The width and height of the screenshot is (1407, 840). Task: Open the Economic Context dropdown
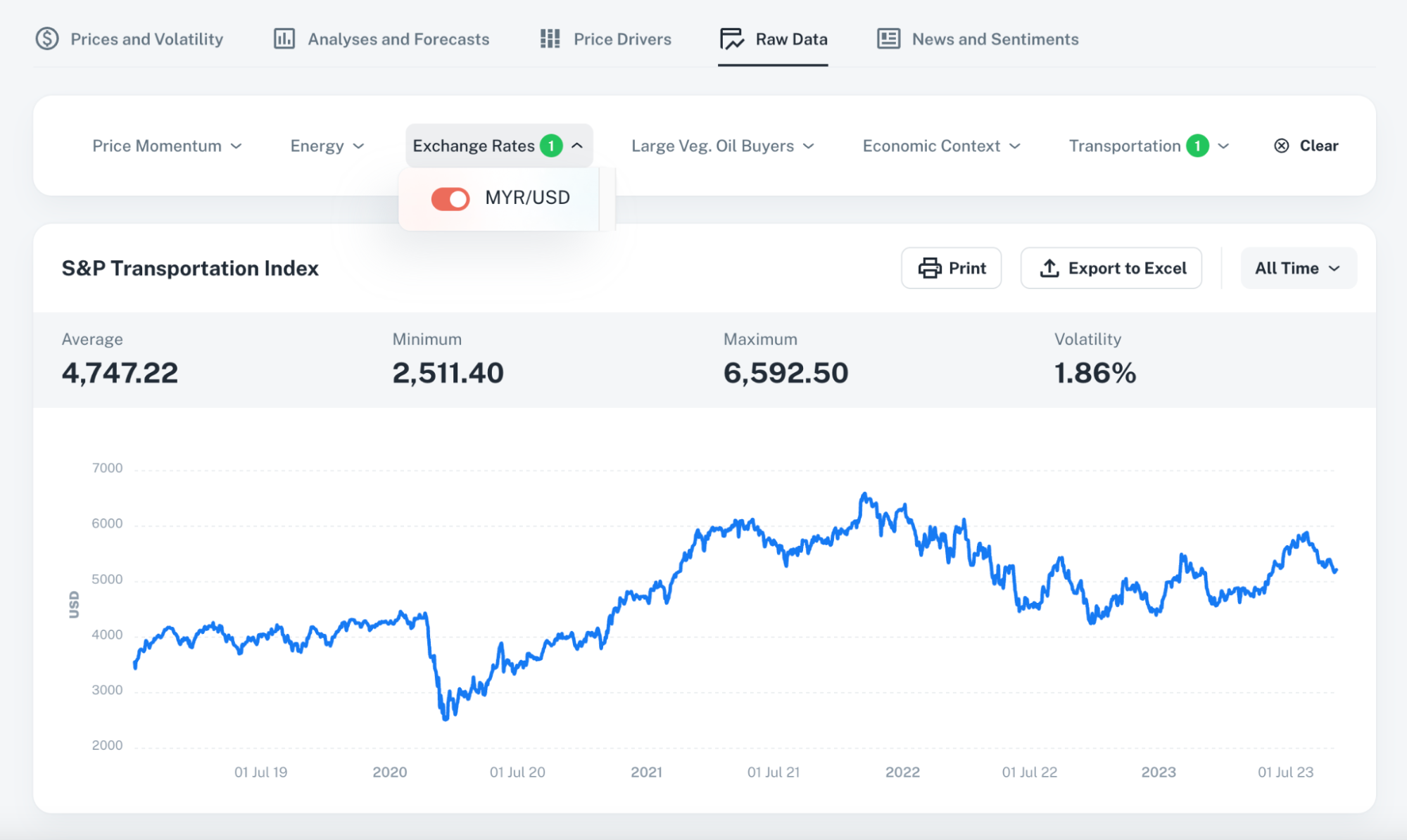[x=942, y=146]
